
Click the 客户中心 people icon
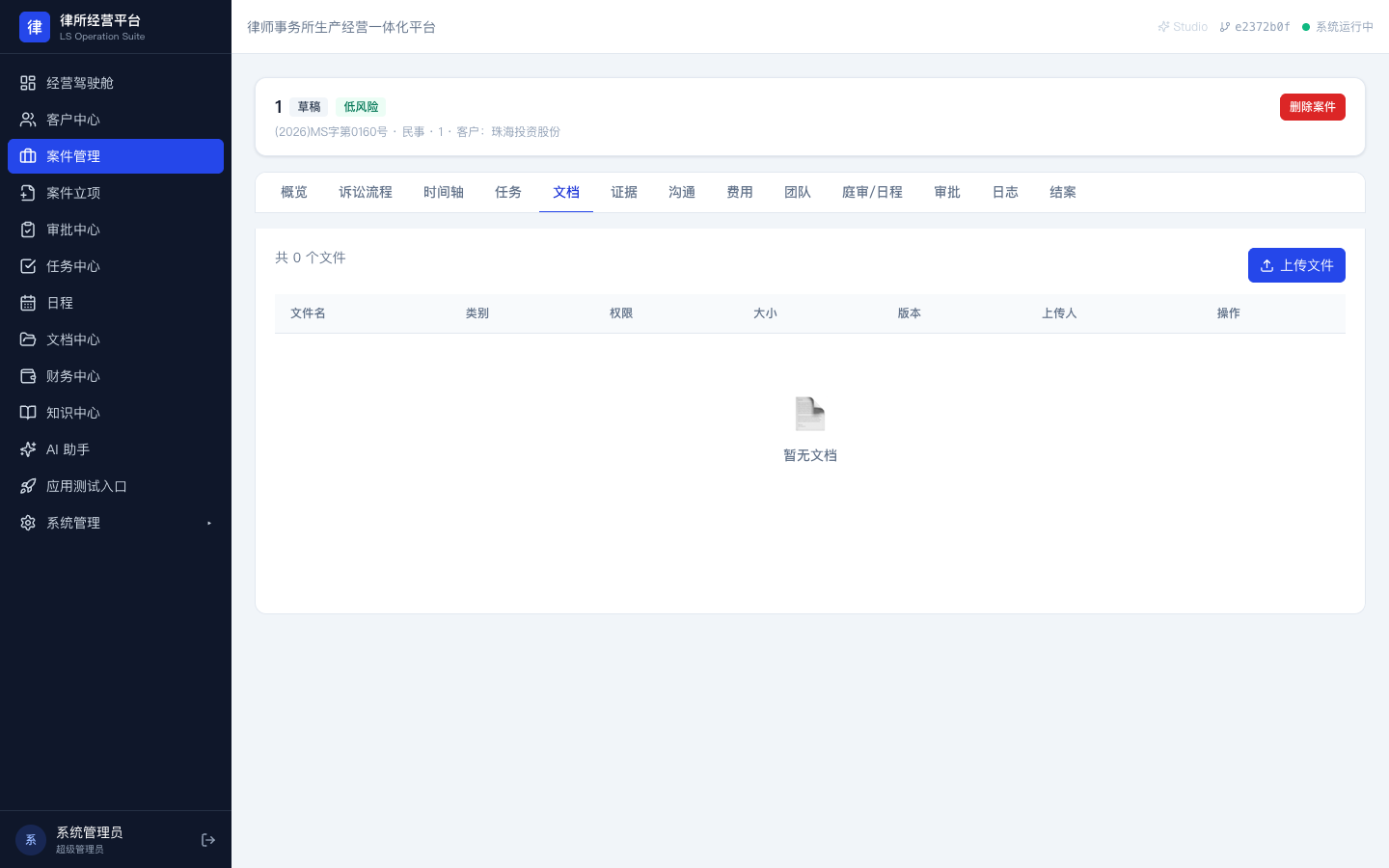tap(28, 120)
